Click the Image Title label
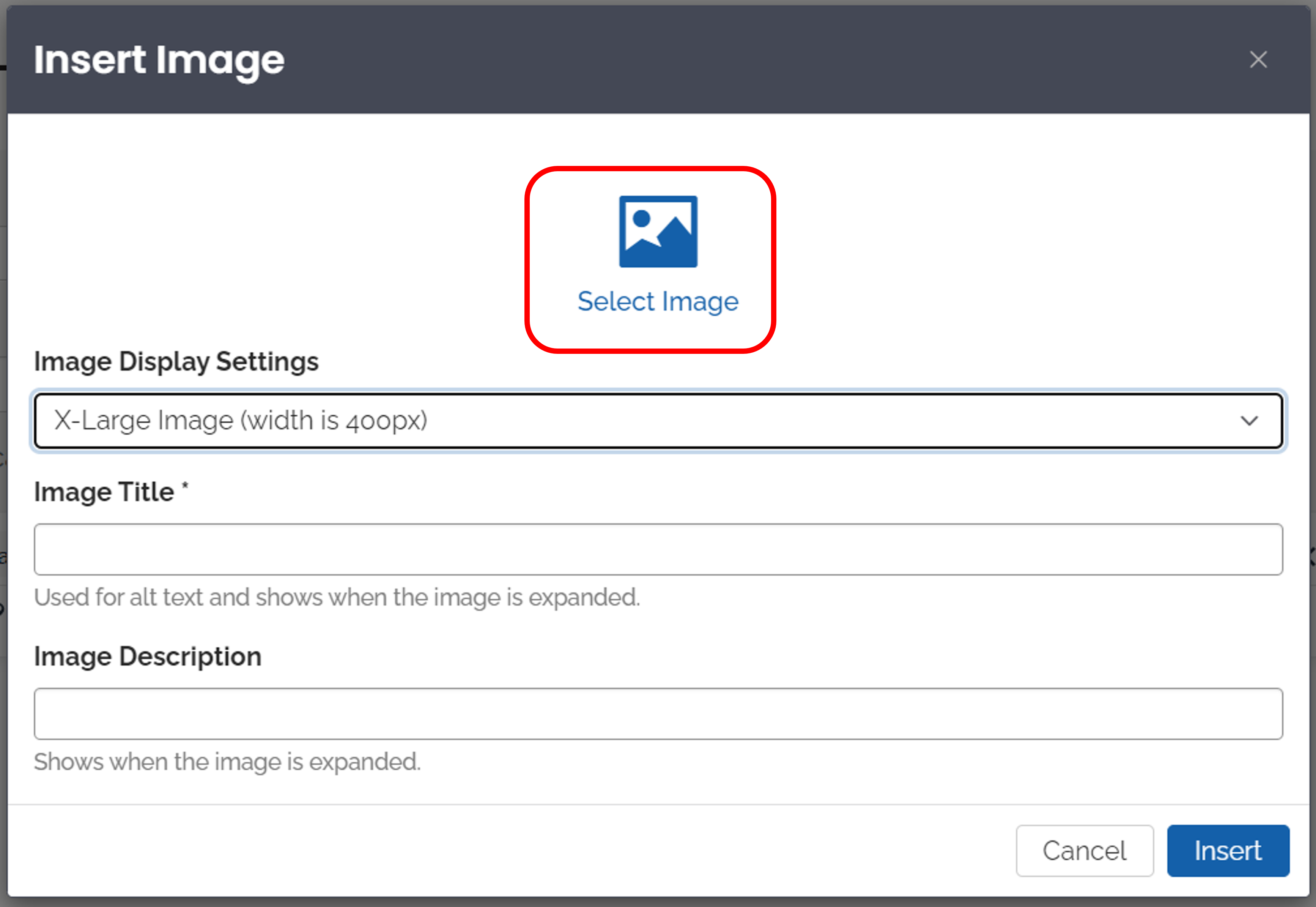 point(104,492)
